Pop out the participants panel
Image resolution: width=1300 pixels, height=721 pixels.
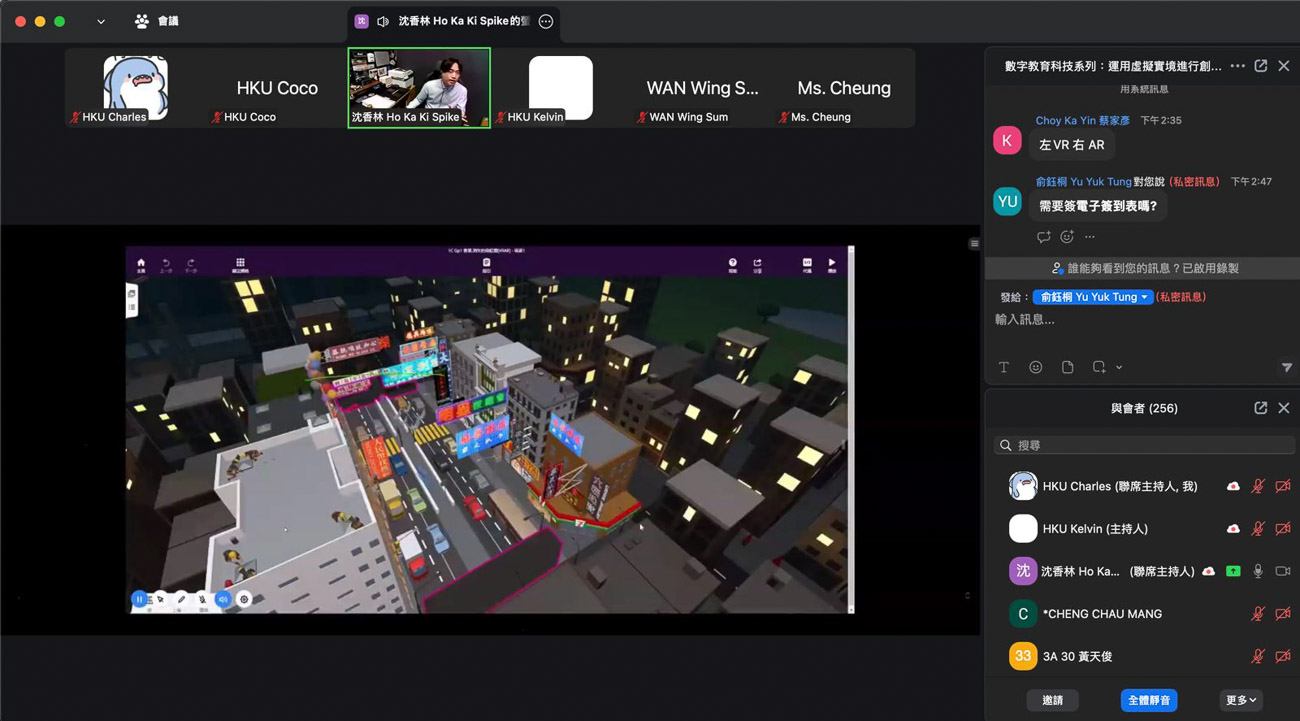pyautogui.click(x=1260, y=408)
